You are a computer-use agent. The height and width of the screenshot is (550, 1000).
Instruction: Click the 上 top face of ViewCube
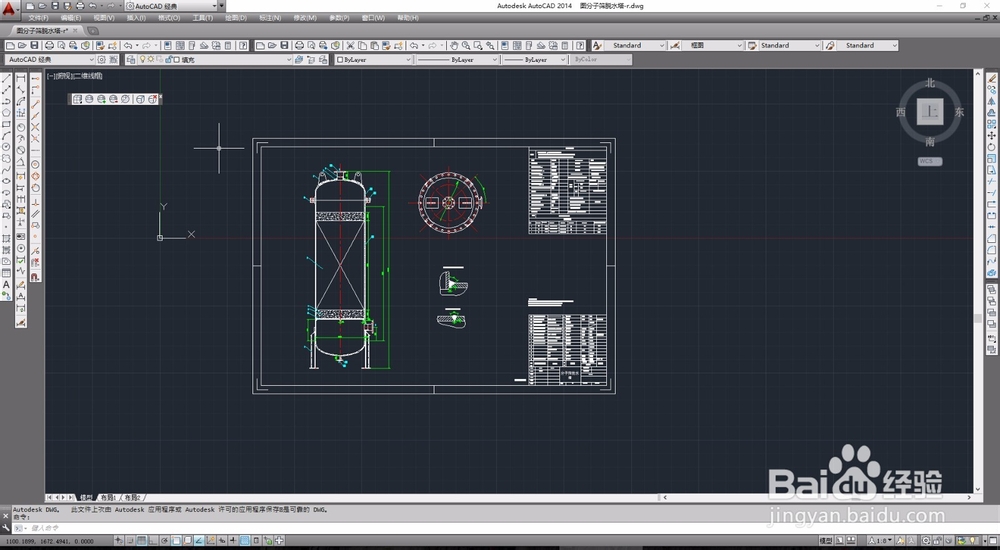tap(930, 112)
